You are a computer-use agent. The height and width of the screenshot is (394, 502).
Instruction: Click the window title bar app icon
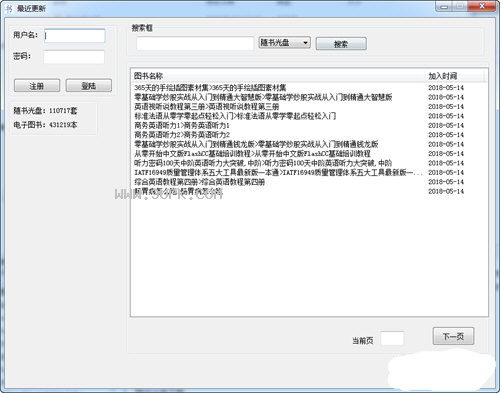tap(9, 8)
